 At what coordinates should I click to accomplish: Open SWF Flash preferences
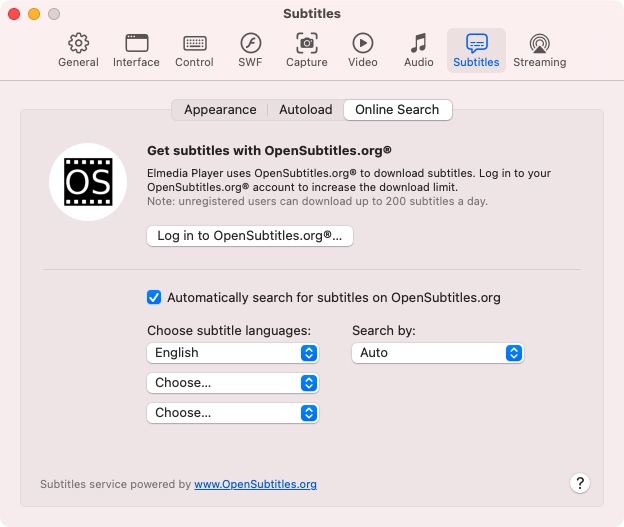[250, 50]
